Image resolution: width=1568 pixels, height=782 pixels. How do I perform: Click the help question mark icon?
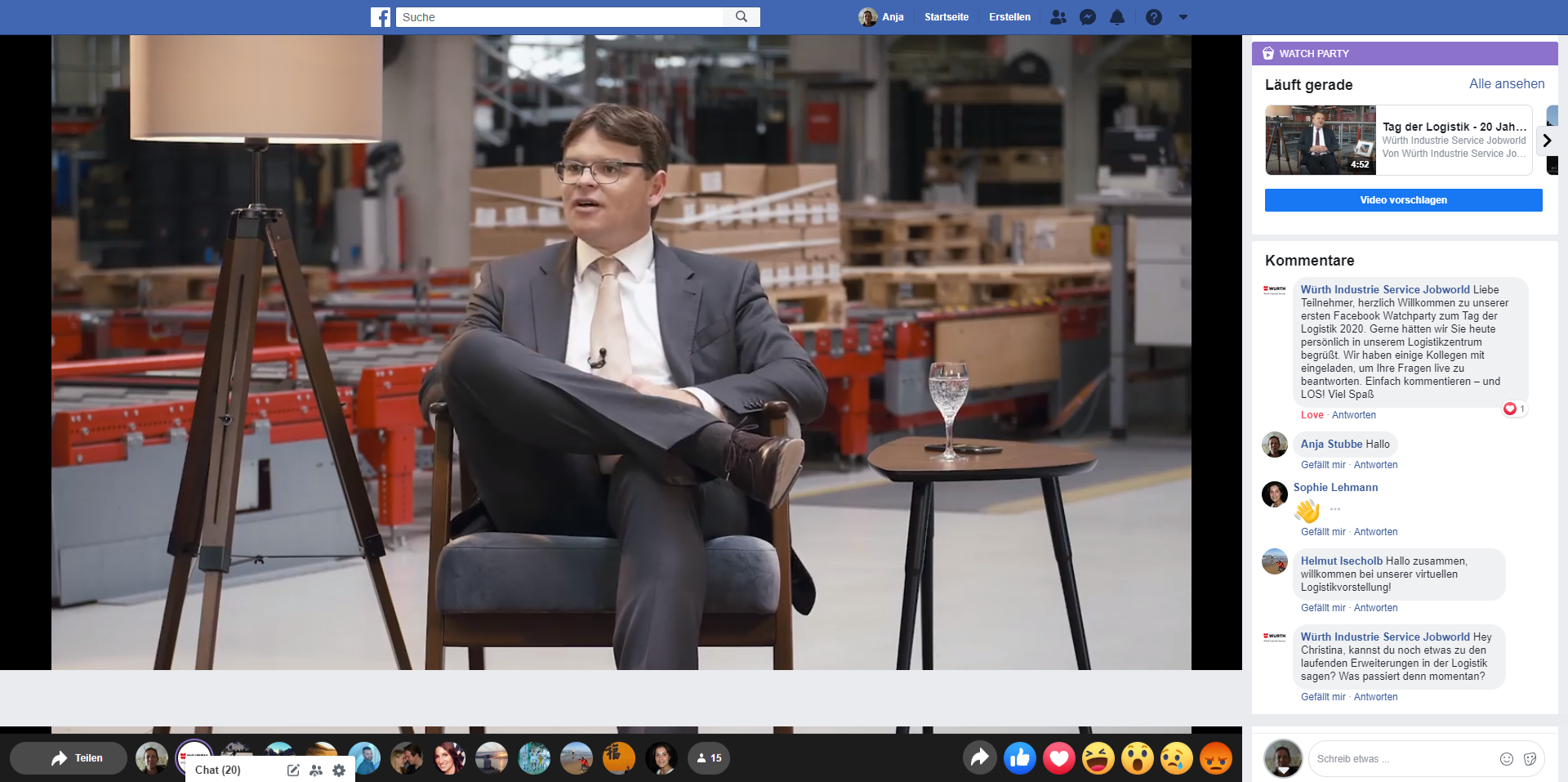pyautogui.click(x=1153, y=17)
